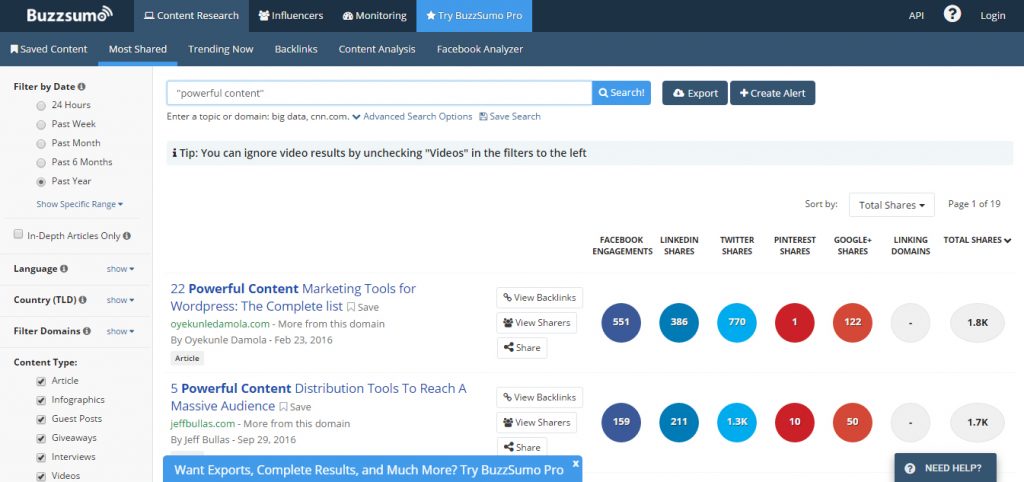The image size is (1024, 482).
Task: Click Twitter shares circle showing 770
Action: tap(737, 323)
